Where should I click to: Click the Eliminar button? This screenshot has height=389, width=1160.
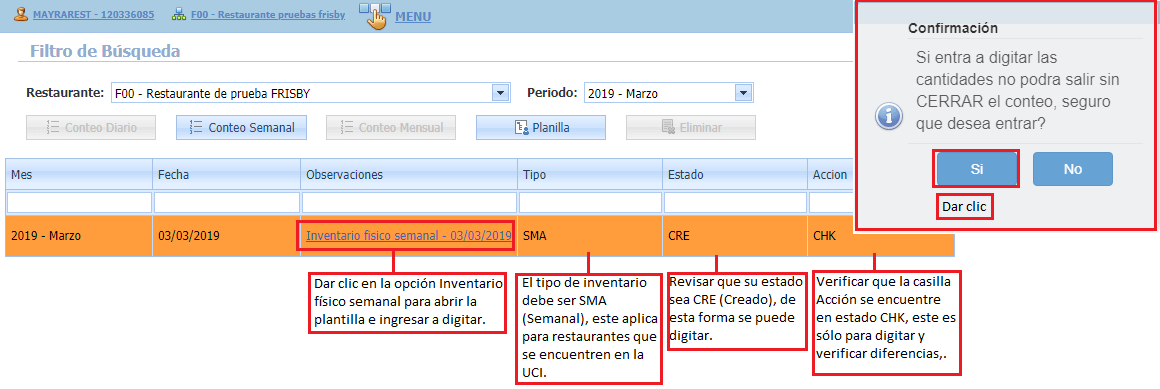[691, 127]
